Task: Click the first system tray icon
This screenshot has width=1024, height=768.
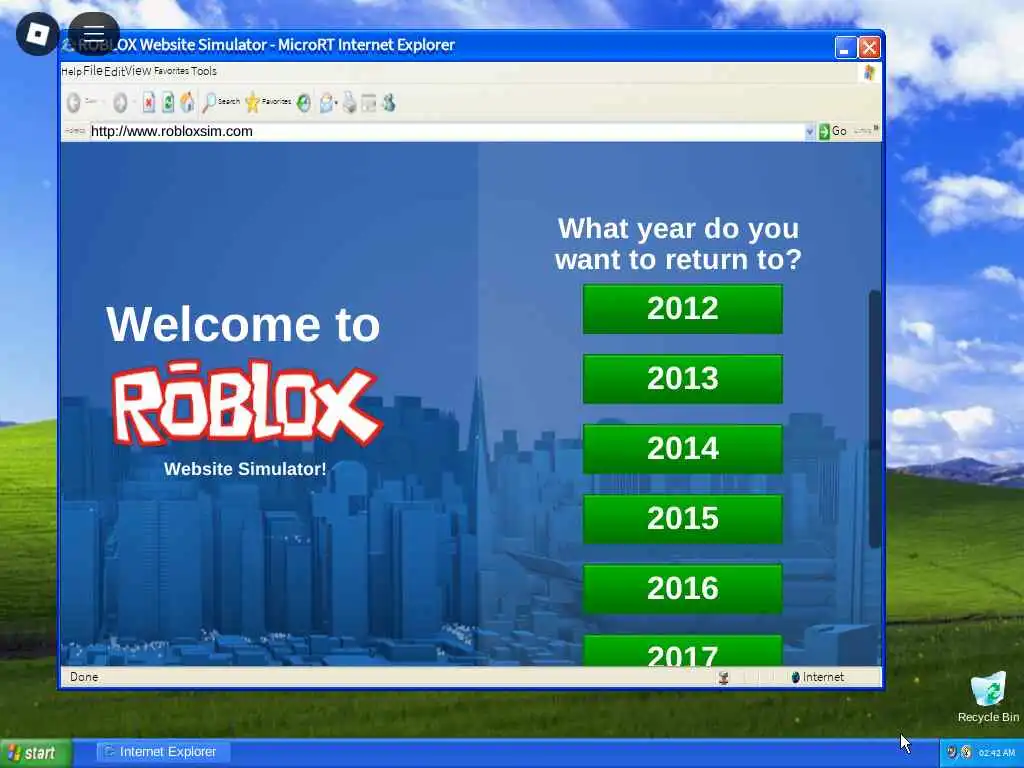Action: click(952, 752)
